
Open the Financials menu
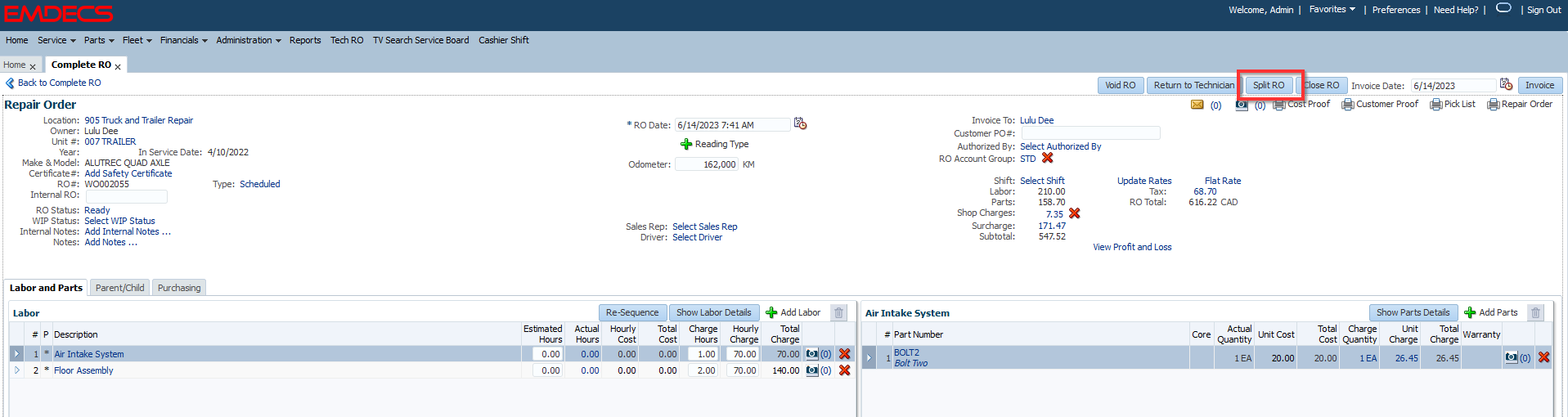coord(183,40)
